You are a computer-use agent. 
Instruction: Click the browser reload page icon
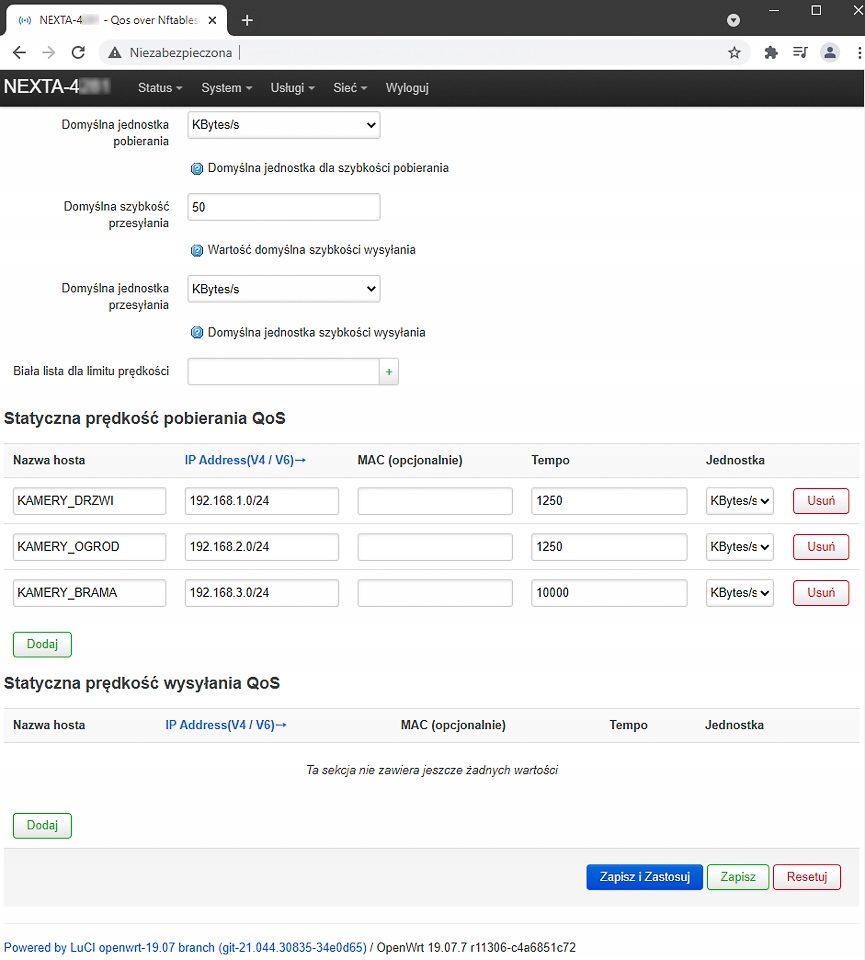click(x=78, y=53)
